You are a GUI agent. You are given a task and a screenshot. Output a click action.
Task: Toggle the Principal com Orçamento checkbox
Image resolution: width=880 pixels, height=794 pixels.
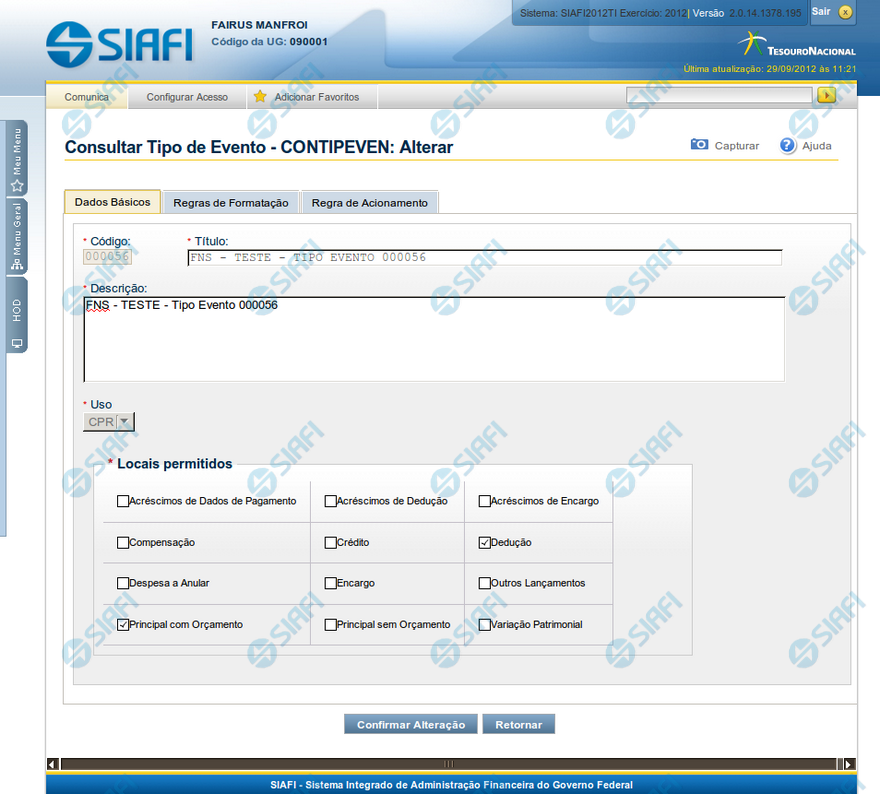pos(123,625)
